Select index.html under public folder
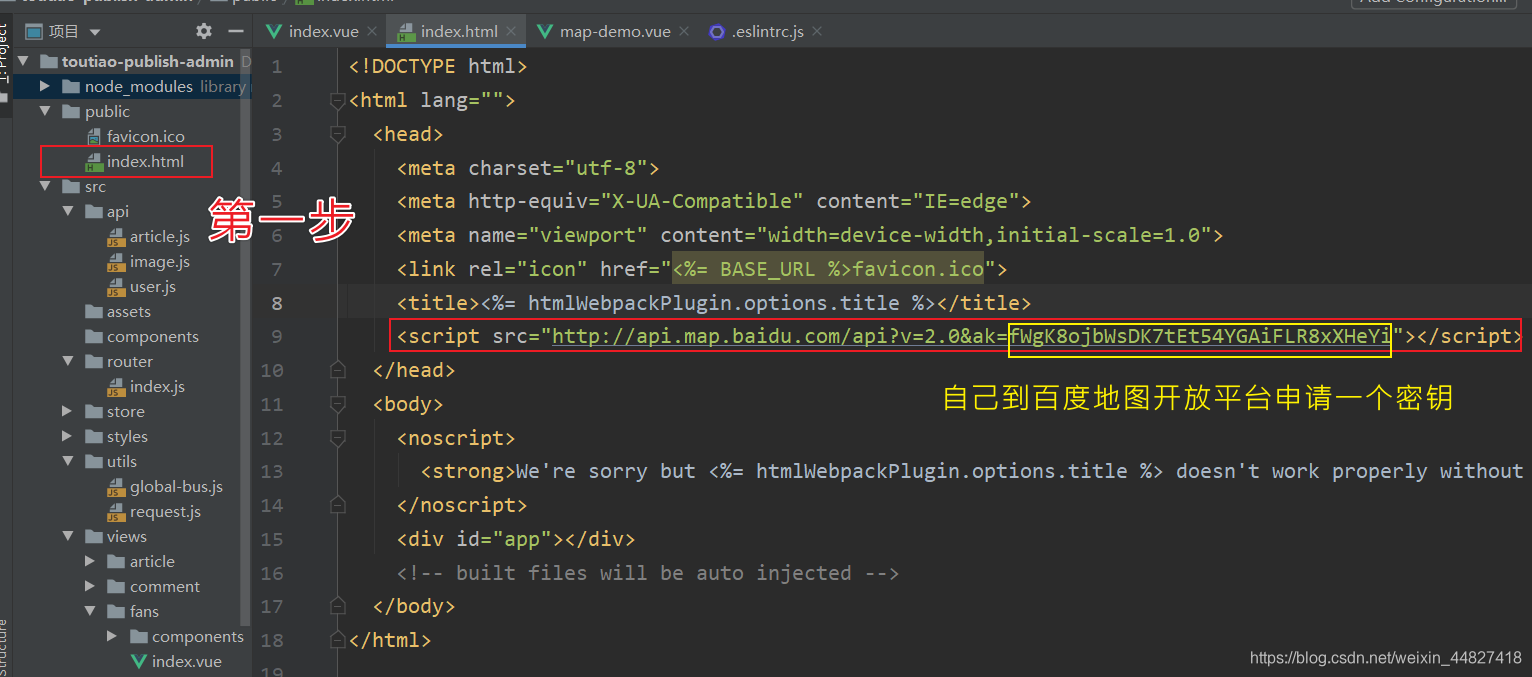 145,161
